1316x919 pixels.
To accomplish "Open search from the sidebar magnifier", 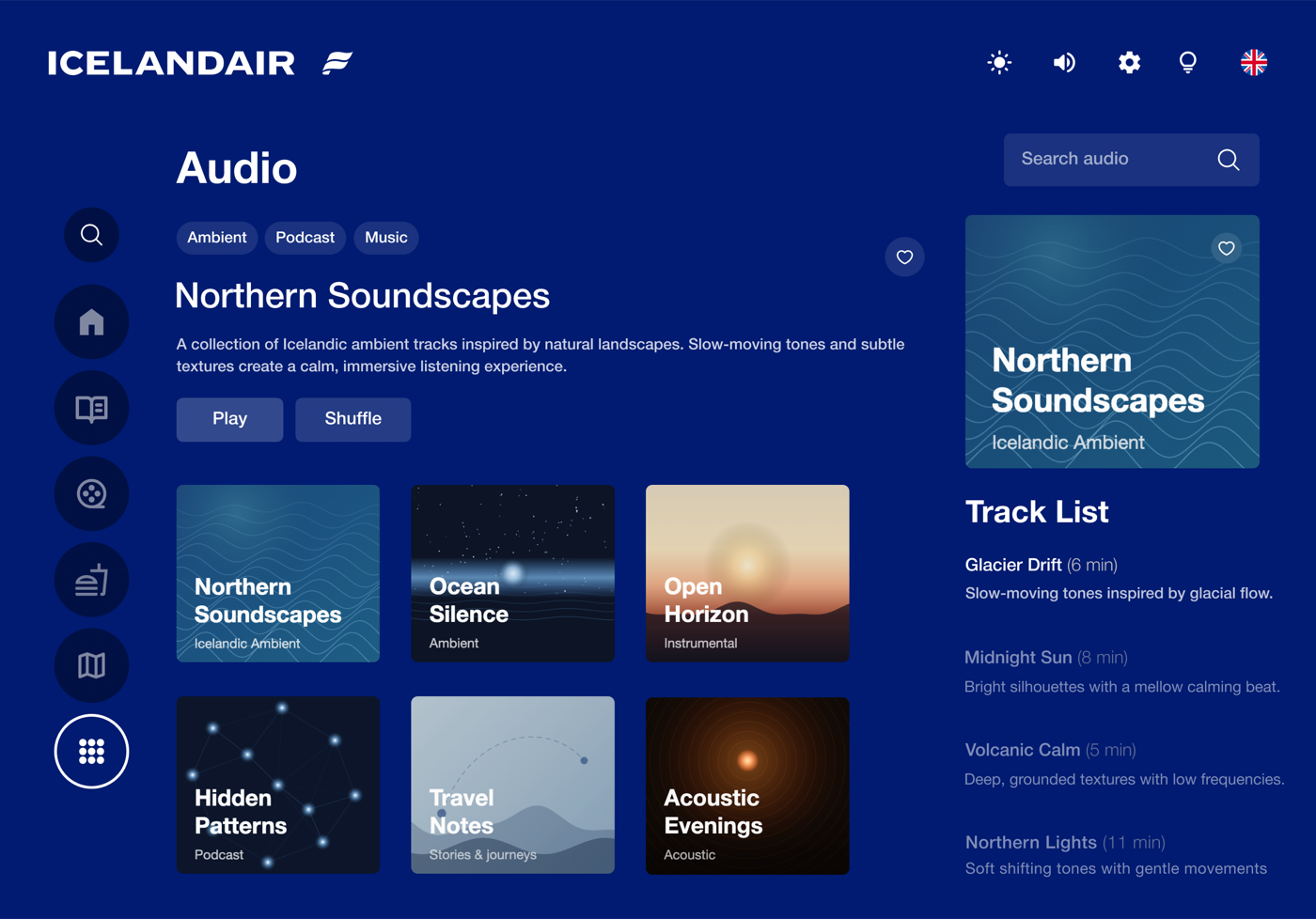I will (91, 235).
